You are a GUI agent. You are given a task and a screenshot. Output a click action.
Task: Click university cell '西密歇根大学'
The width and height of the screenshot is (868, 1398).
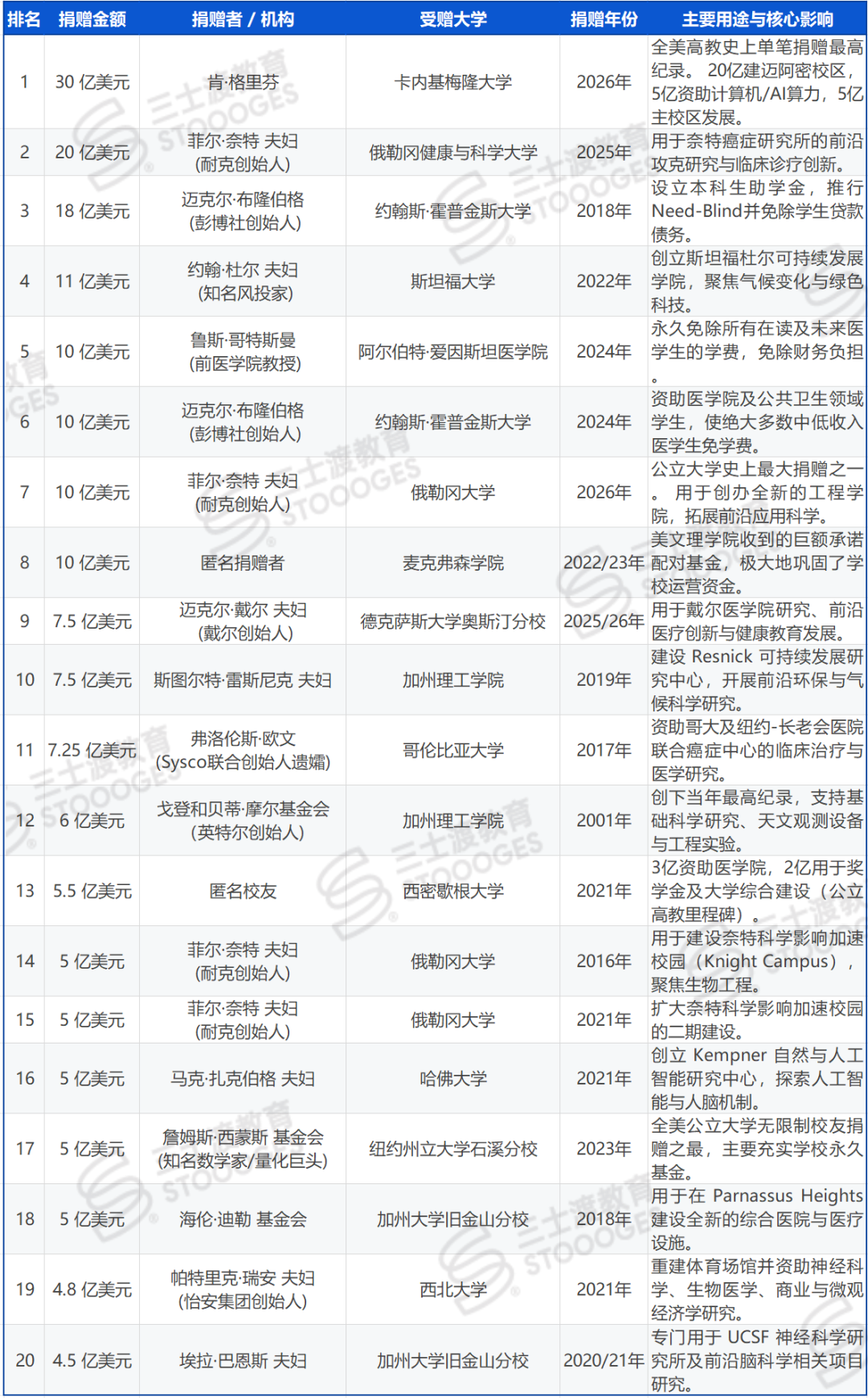[x=453, y=891]
